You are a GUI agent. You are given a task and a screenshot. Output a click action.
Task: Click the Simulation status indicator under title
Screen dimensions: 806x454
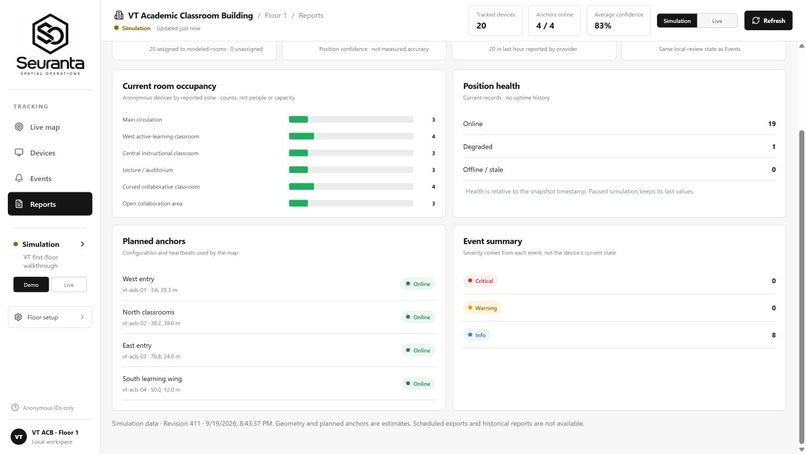(x=132, y=28)
